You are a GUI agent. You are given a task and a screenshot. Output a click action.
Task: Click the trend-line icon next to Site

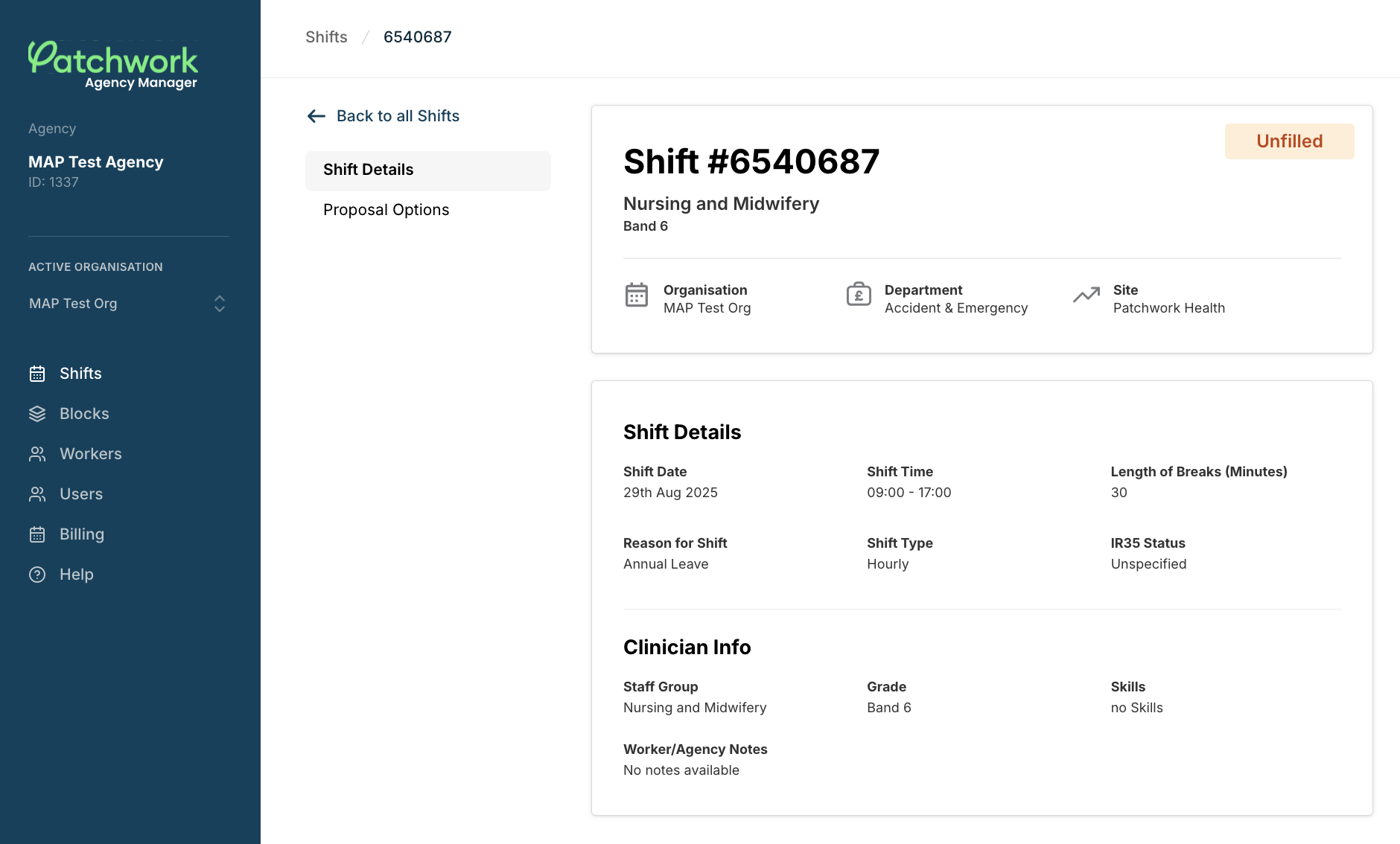point(1087,295)
